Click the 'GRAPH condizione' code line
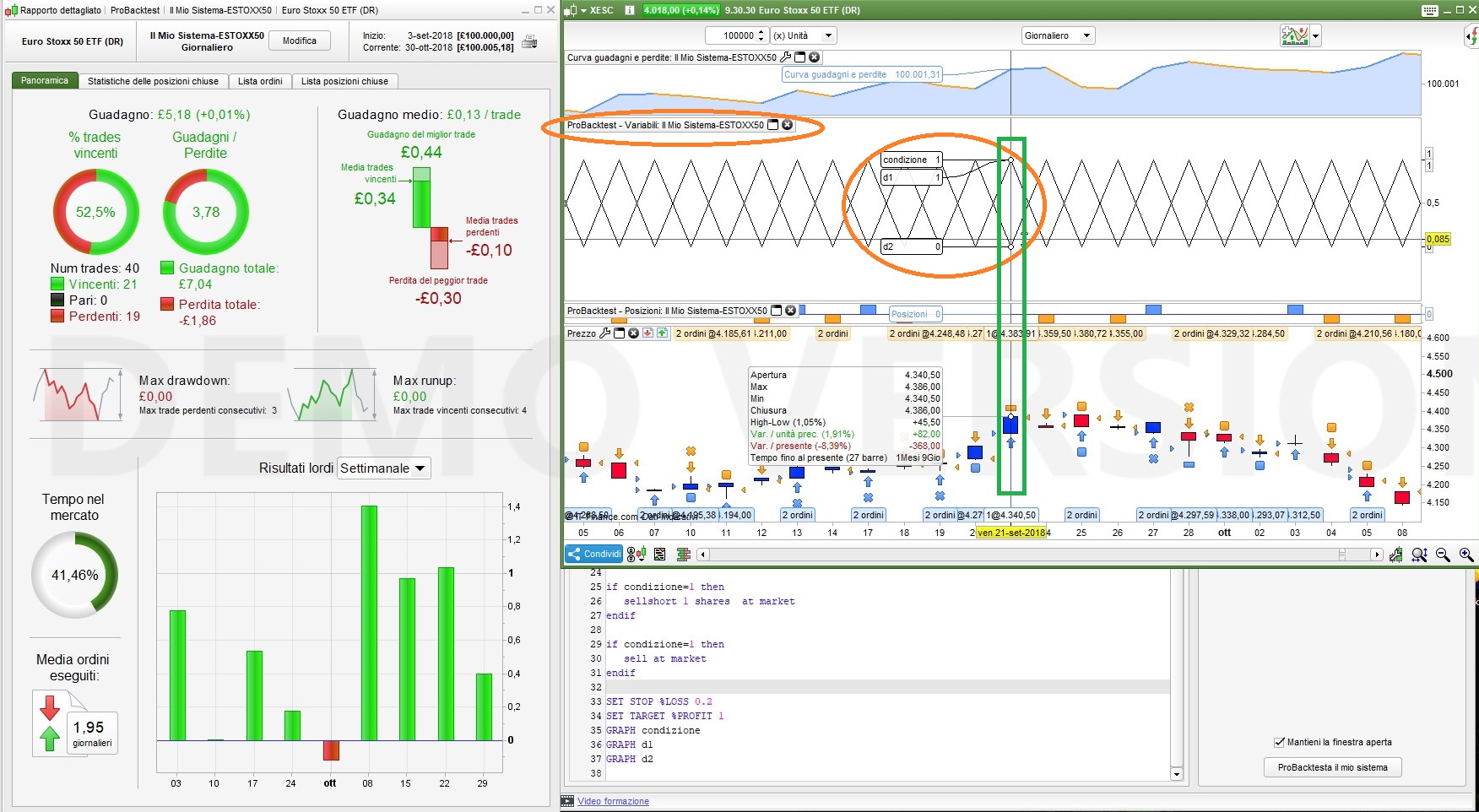This screenshot has width=1479, height=812. point(653,730)
